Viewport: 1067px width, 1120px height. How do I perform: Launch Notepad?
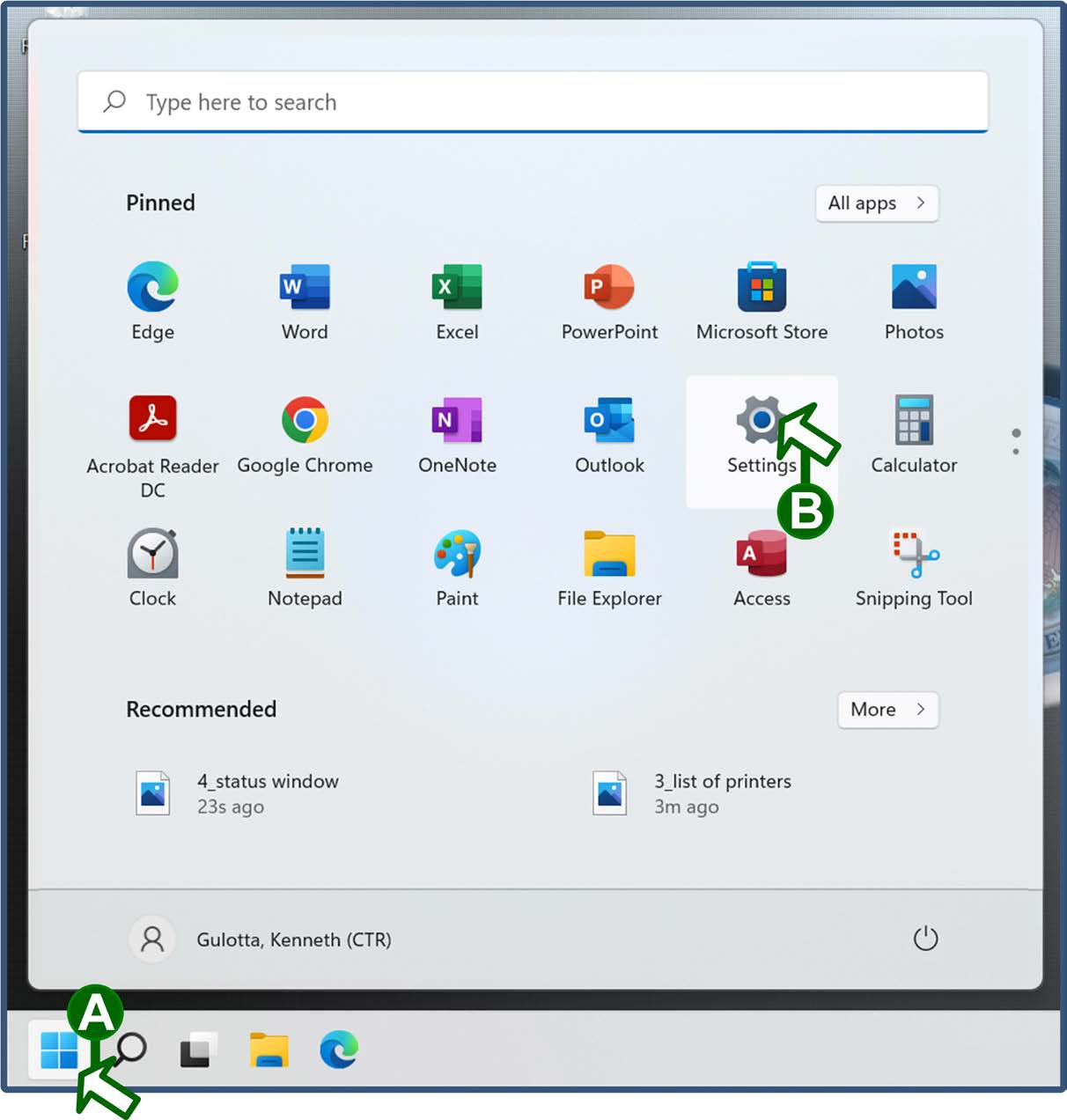[x=305, y=568]
